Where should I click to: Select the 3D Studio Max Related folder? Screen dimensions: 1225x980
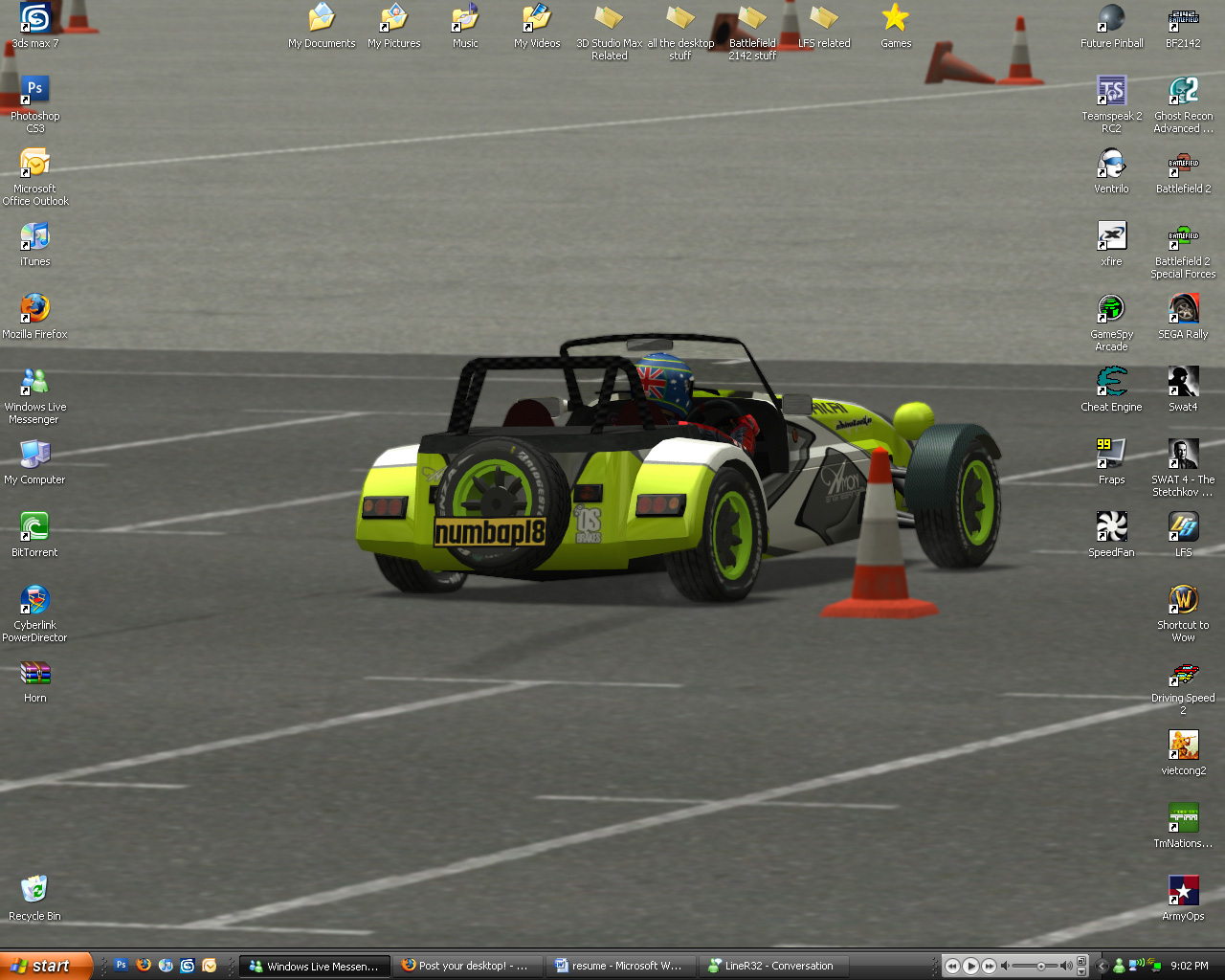point(609,32)
